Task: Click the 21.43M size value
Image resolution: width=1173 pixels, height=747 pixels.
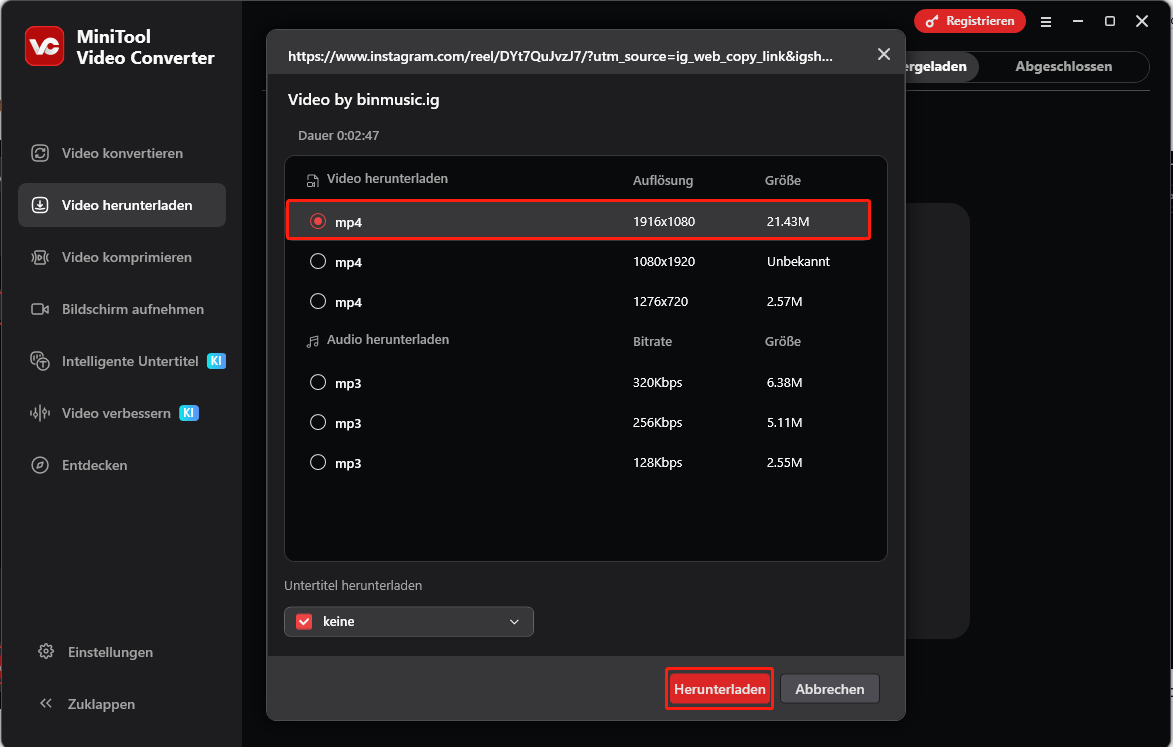Action: [x=788, y=221]
